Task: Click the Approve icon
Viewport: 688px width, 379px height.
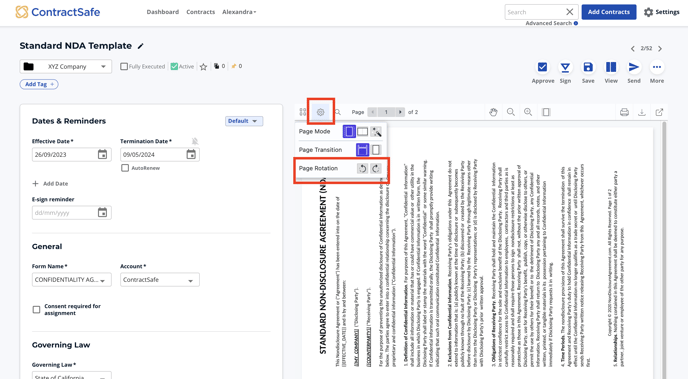Action: click(x=542, y=67)
